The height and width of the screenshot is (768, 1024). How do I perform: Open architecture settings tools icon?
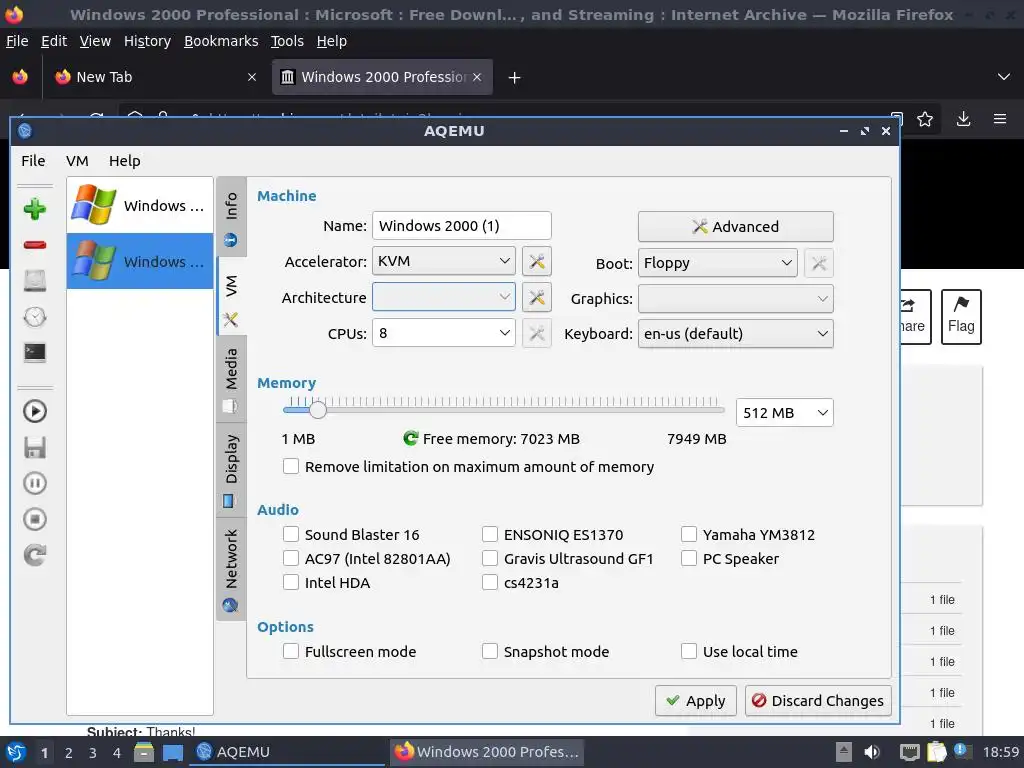pyautogui.click(x=537, y=297)
